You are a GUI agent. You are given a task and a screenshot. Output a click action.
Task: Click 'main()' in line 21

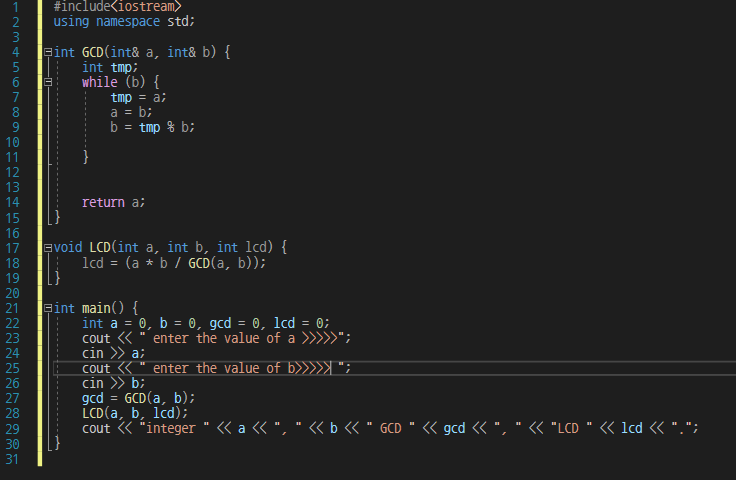103,308
